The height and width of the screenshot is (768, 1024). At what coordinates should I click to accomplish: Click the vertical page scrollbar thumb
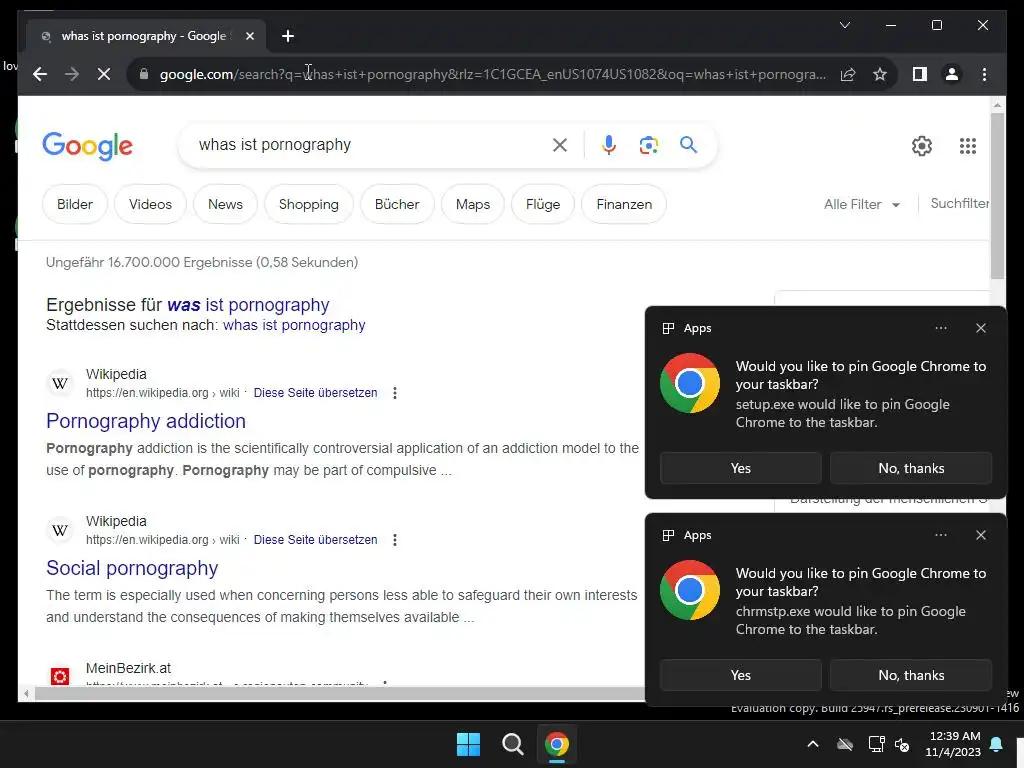(x=997, y=196)
